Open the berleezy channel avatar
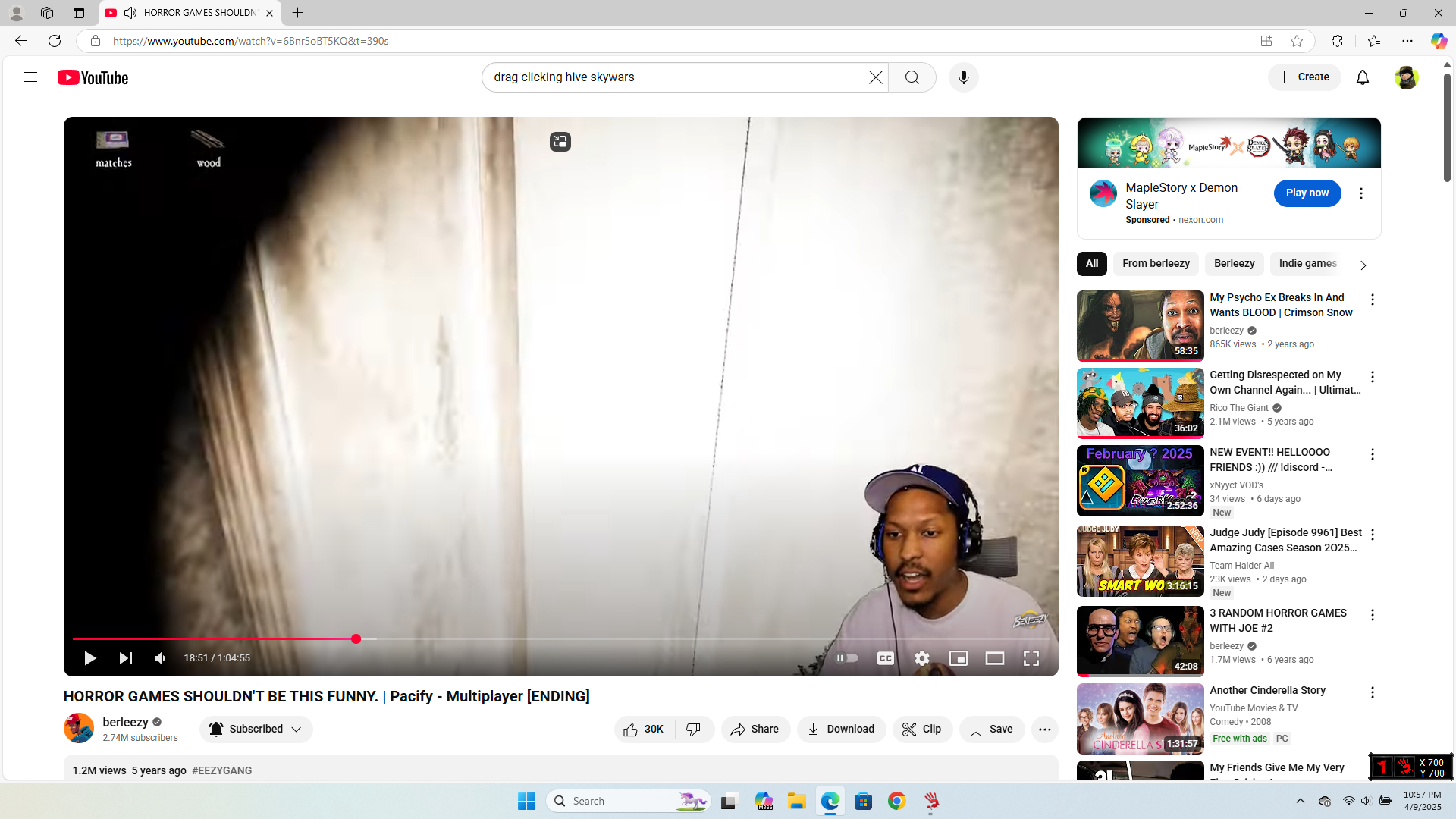 point(79,729)
